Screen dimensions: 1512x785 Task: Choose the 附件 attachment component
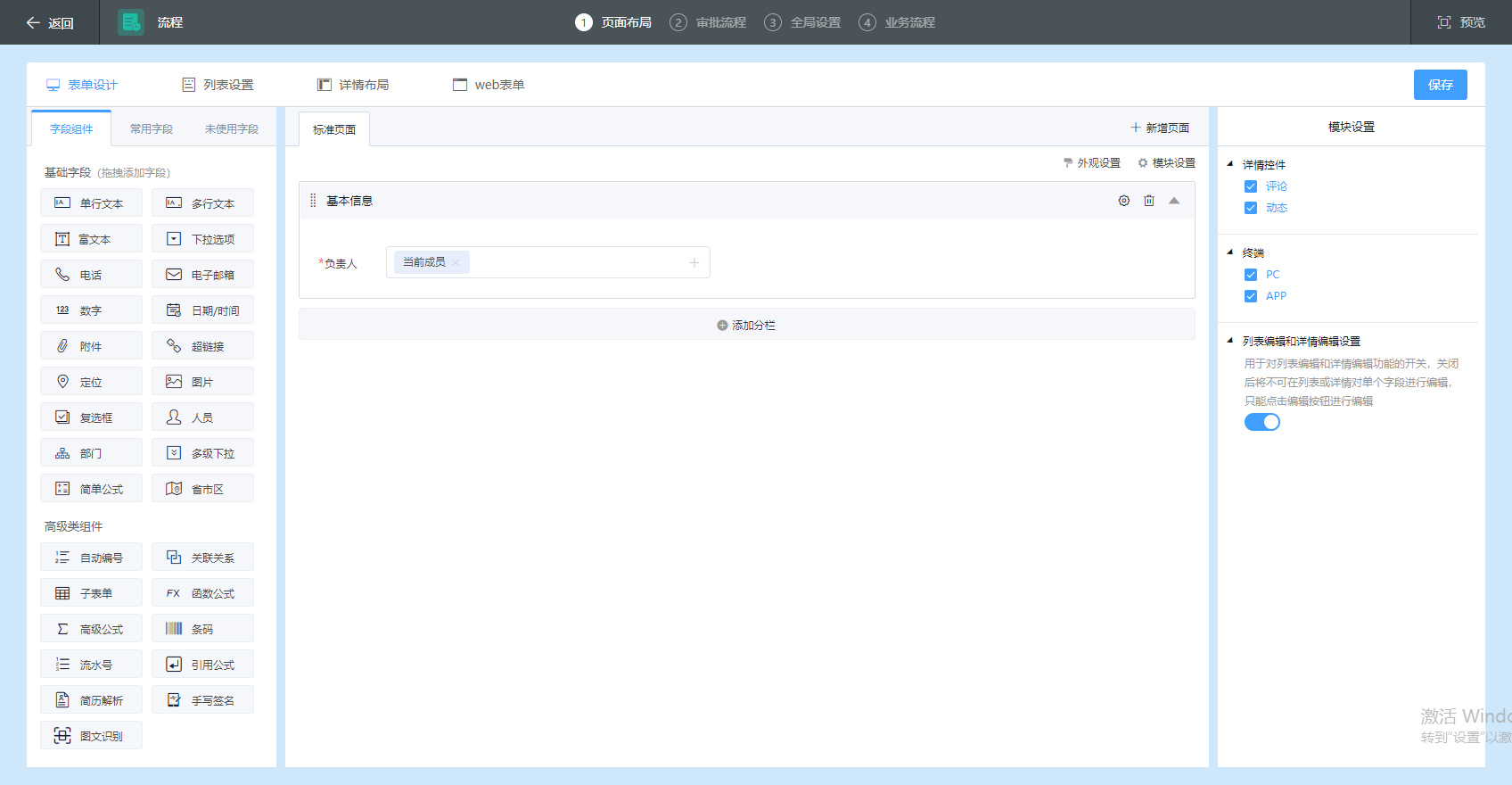pos(91,346)
